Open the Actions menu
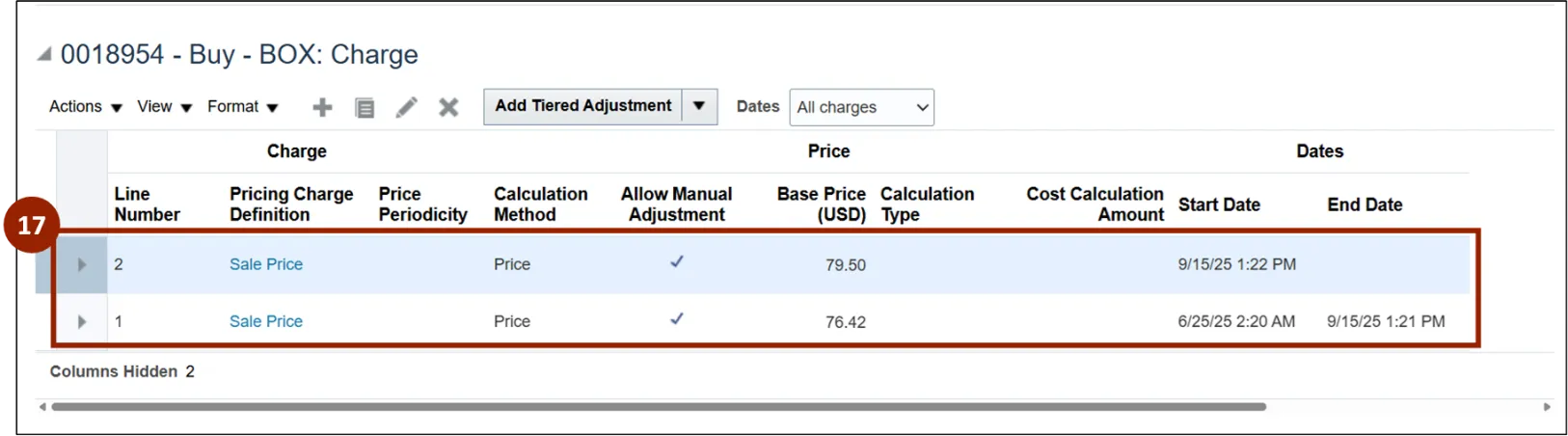The width and height of the screenshot is (1568, 436). 85,107
